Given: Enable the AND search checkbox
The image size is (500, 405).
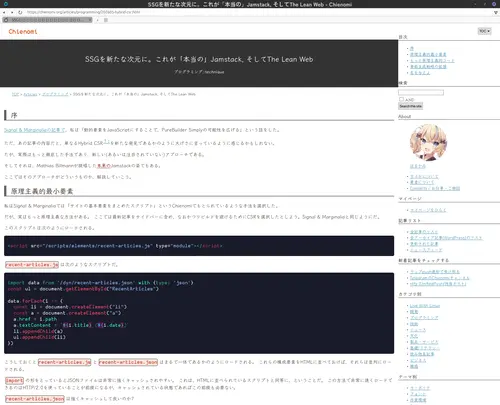Looking at the screenshot, I should pos(401,99).
